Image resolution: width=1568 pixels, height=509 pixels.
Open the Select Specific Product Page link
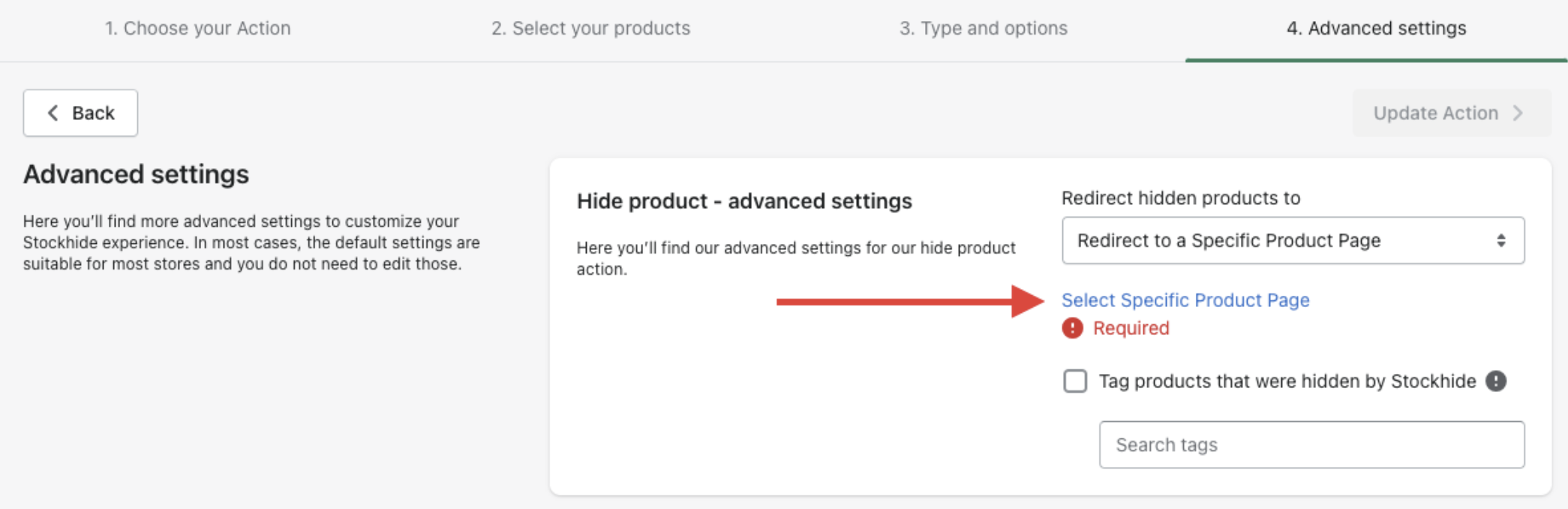coord(1185,300)
